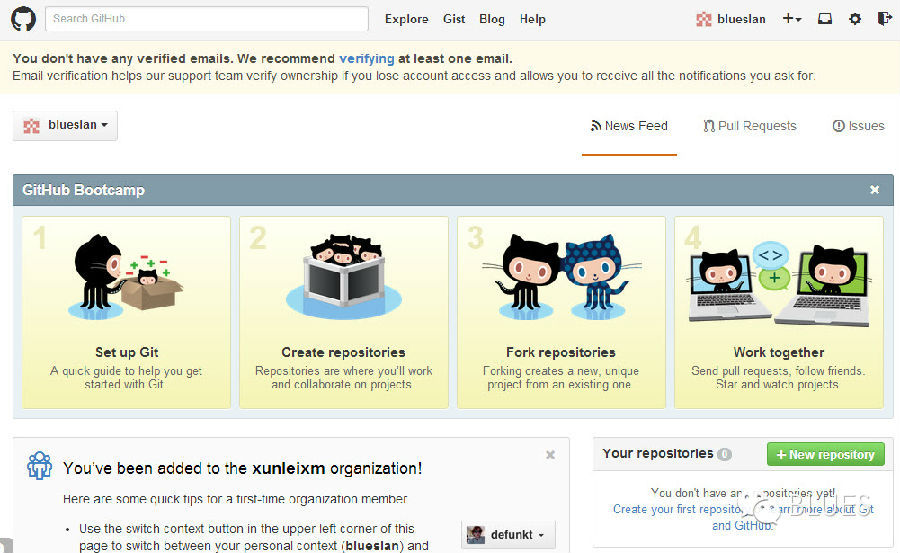Dismiss the xunleixm organization notice
This screenshot has width=900, height=553.
point(550,455)
